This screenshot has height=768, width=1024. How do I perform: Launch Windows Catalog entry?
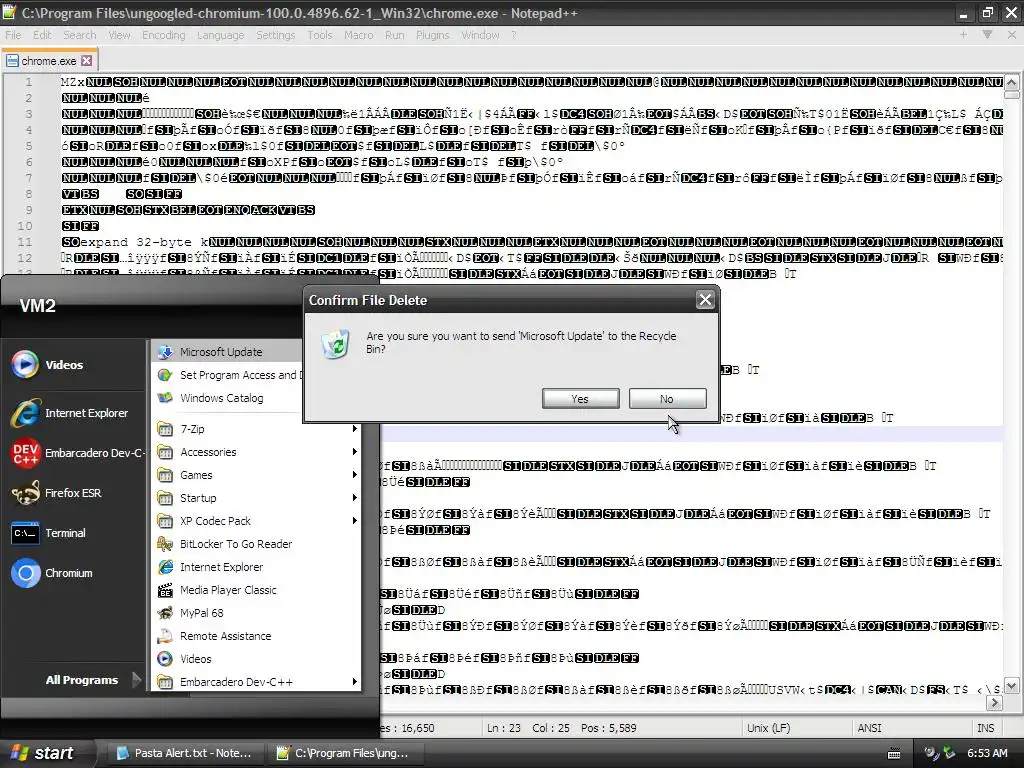(228, 398)
